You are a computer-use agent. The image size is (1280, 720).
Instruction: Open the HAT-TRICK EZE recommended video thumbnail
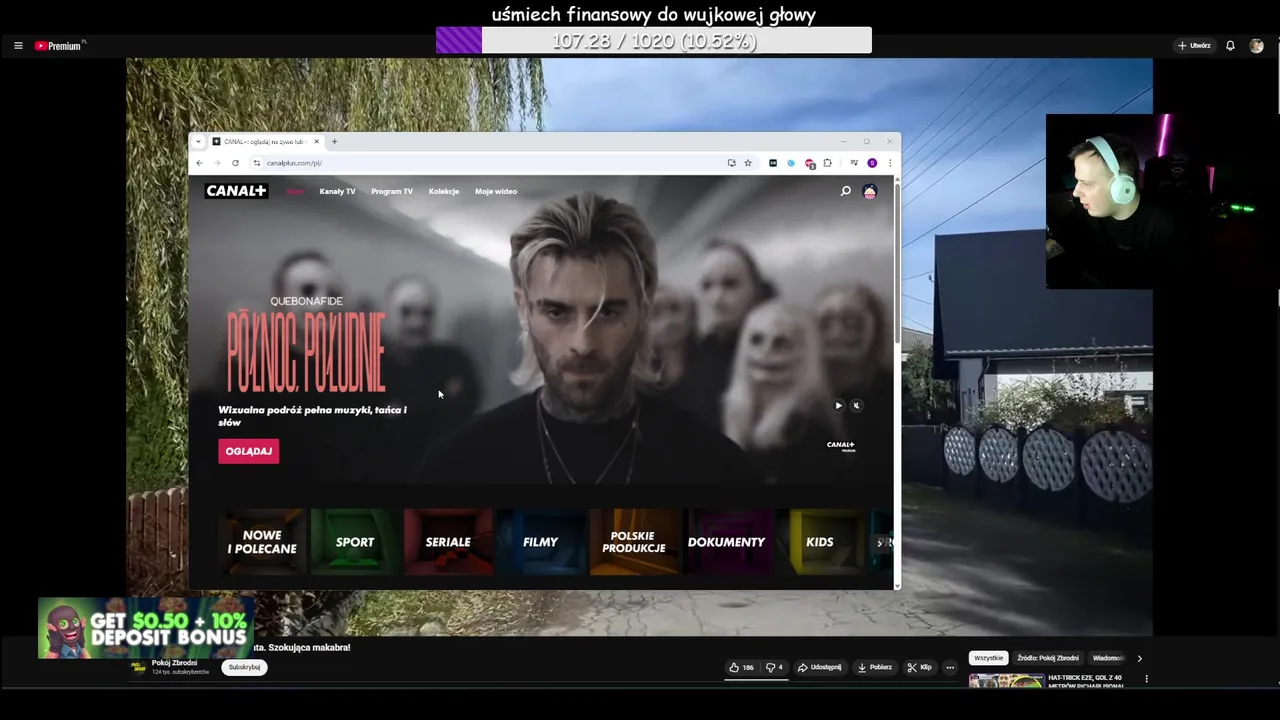point(1006,681)
